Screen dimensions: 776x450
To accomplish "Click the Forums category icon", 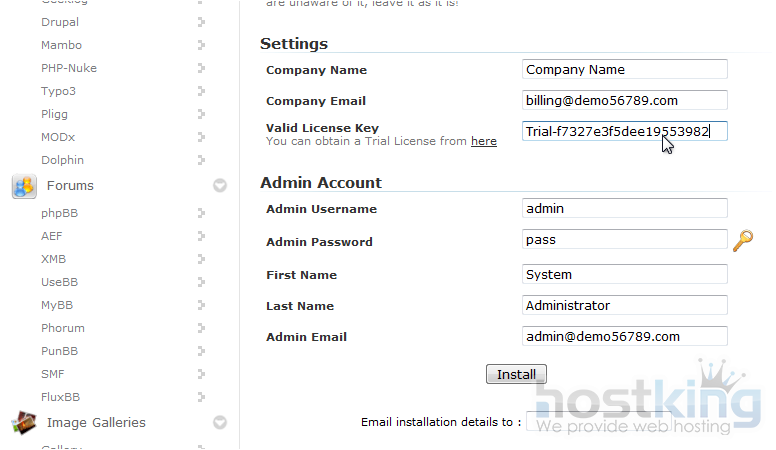I will click(x=24, y=185).
